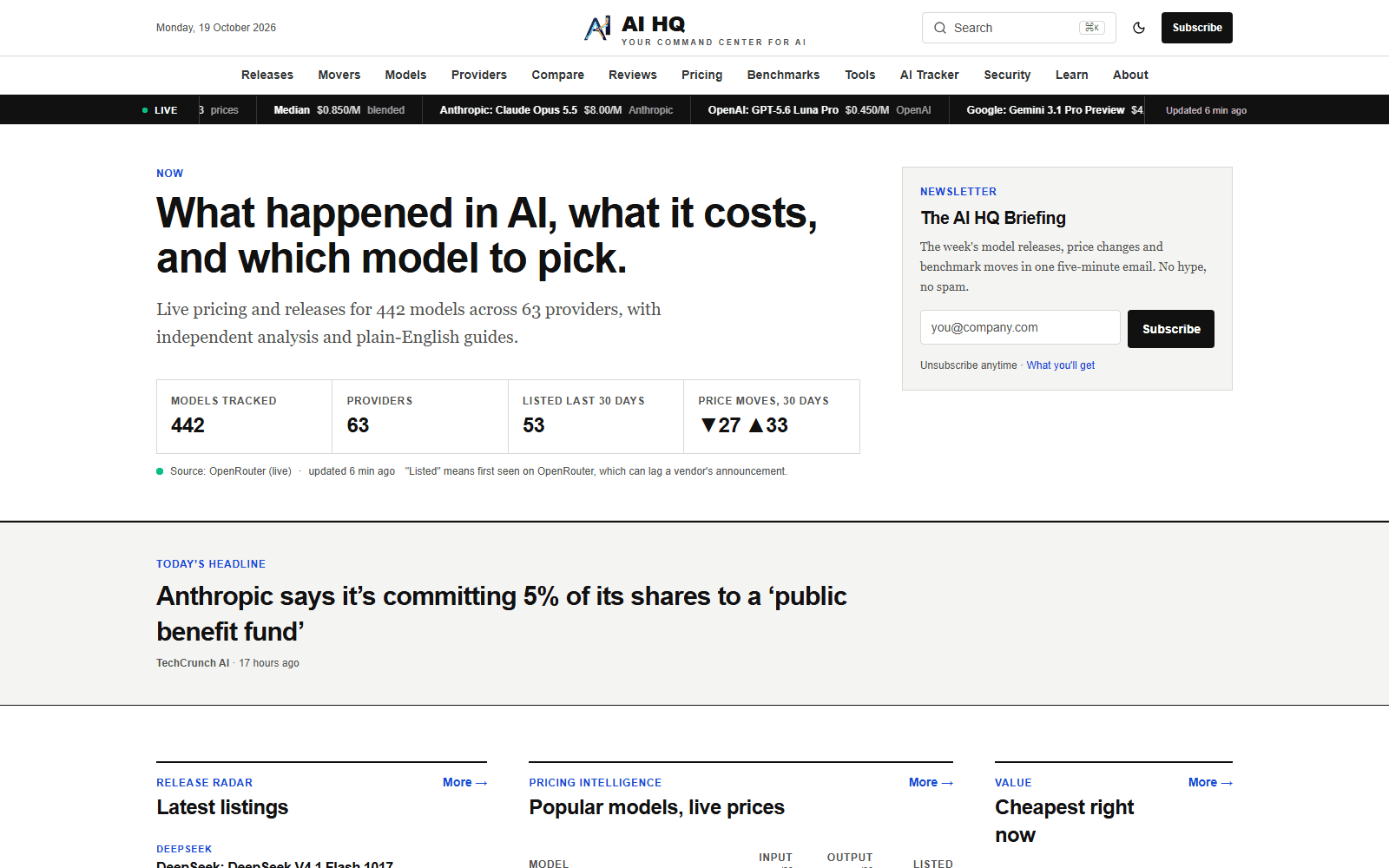Click the header Subscribe button
1389x868 pixels.
(1196, 28)
